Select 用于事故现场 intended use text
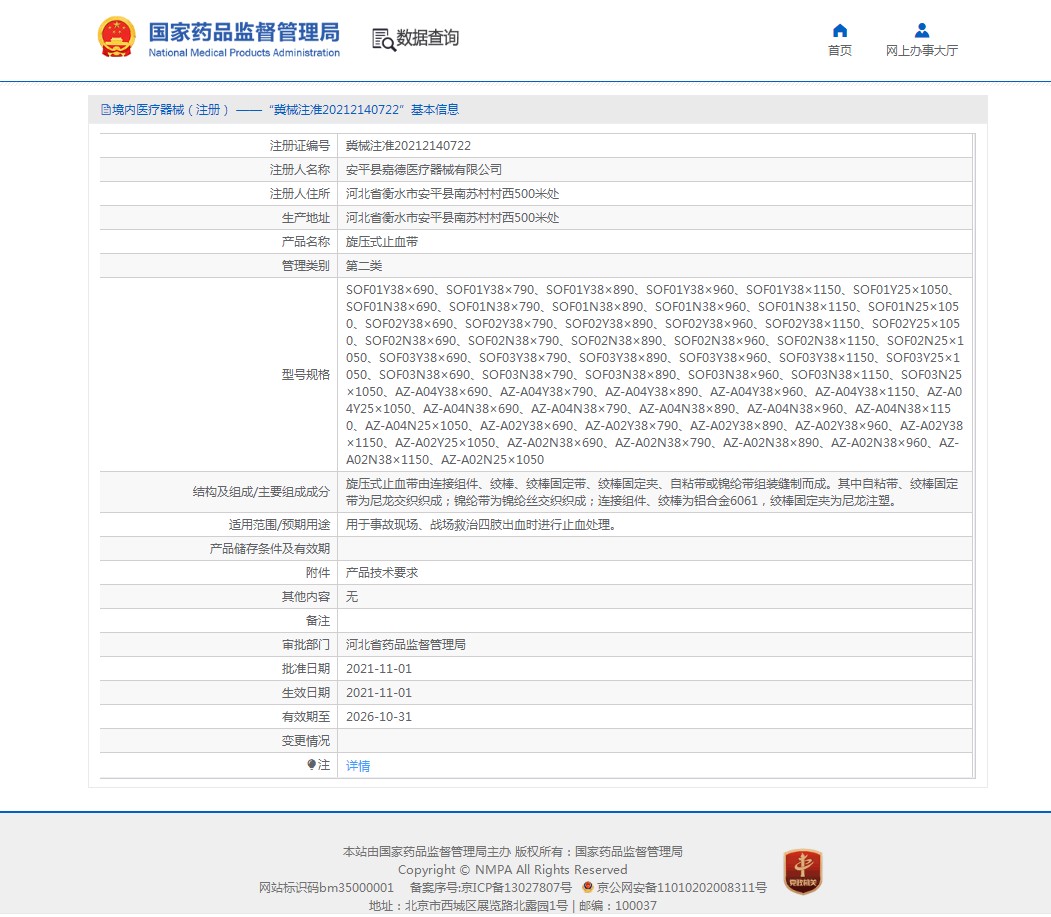The width and height of the screenshot is (1051, 917). 481,525
